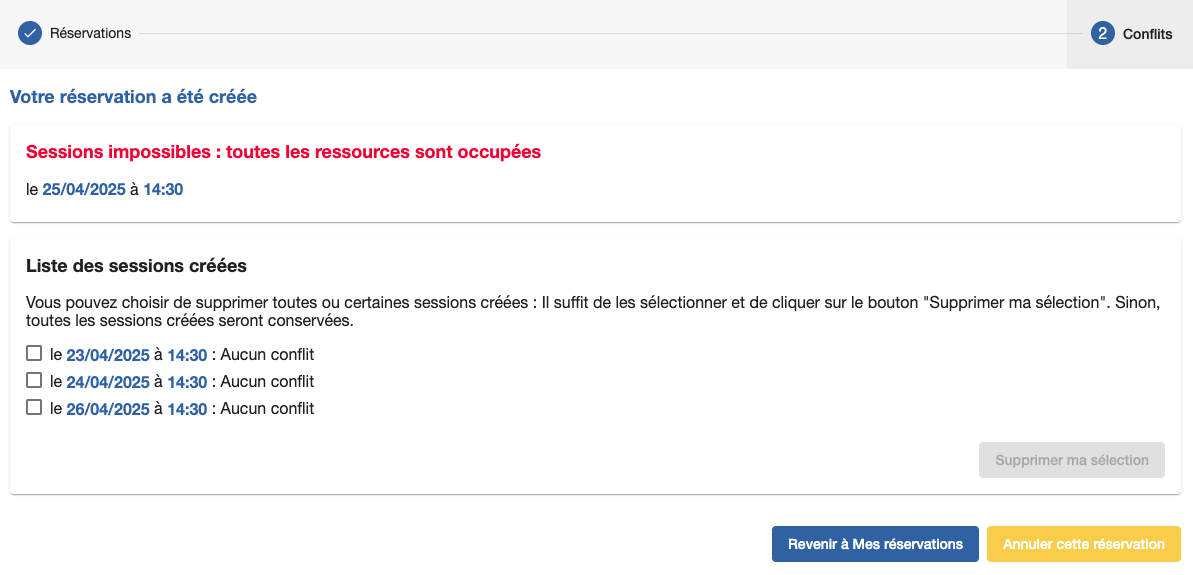Click the 14:30 time on the 23/04/2025 row
The width and height of the screenshot is (1193, 575).
pos(187,355)
